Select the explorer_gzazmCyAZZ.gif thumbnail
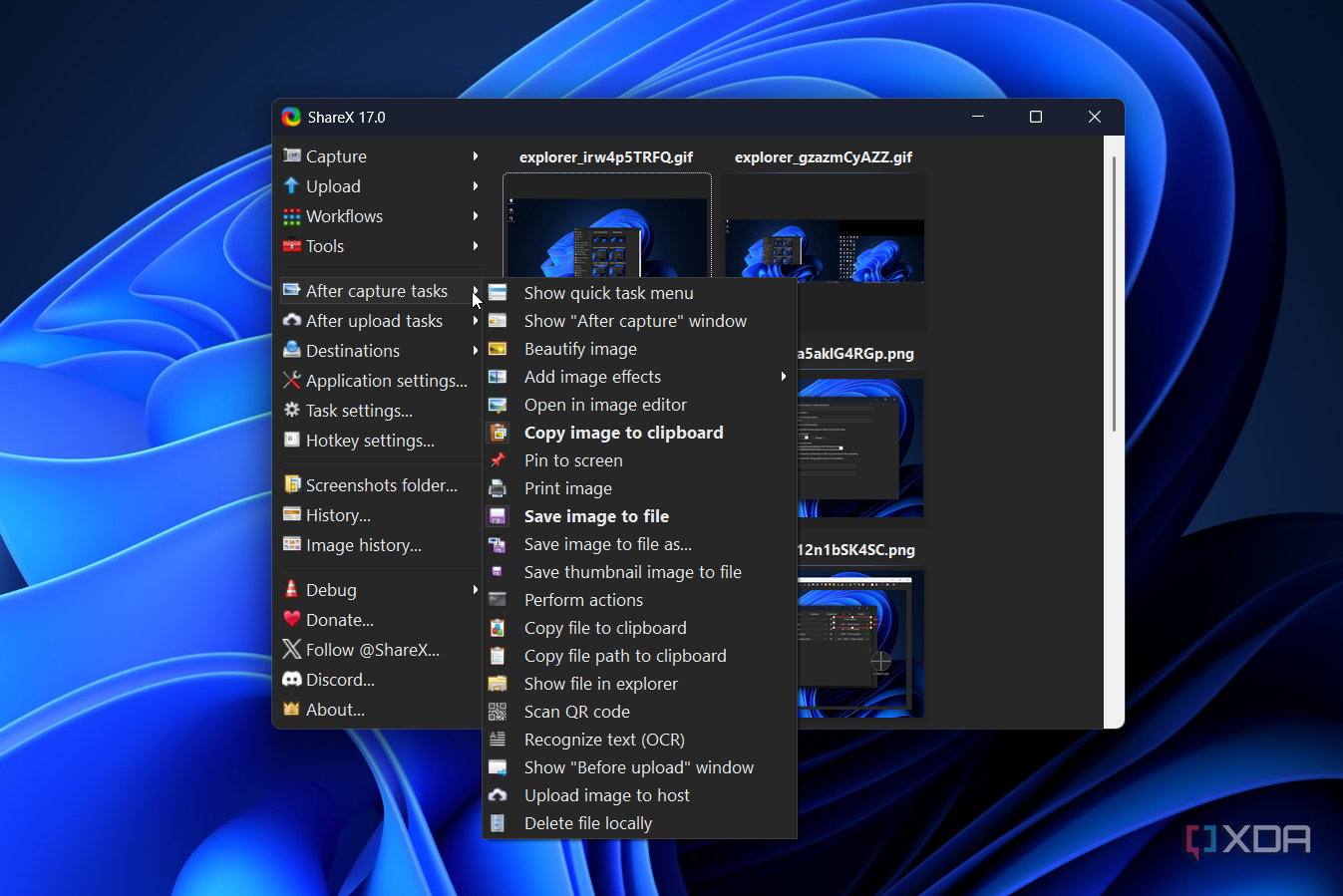 (x=825, y=249)
